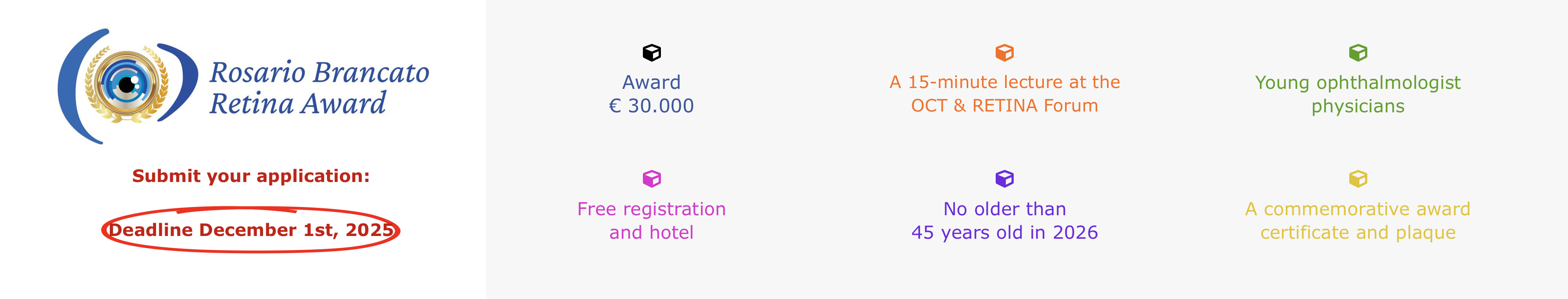Click the yellow cube icon above commemorative award

pyautogui.click(x=1358, y=179)
